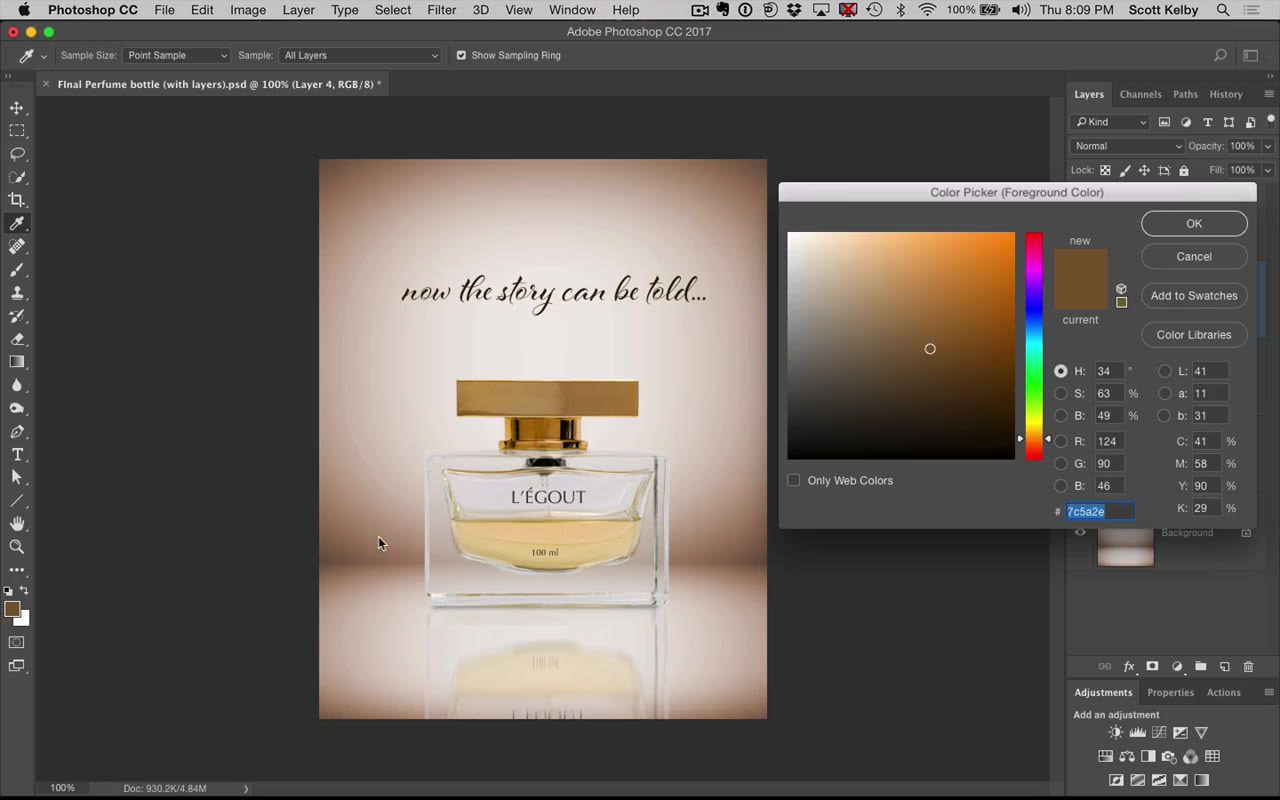Open the Filter menu
1280x800 pixels.
click(441, 10)
